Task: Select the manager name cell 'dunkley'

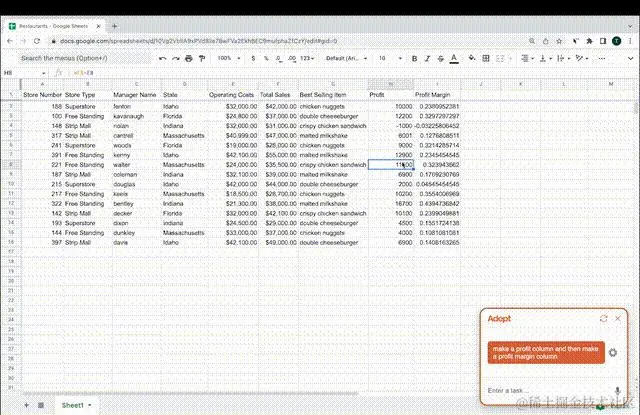Action: tap(136, 233)
